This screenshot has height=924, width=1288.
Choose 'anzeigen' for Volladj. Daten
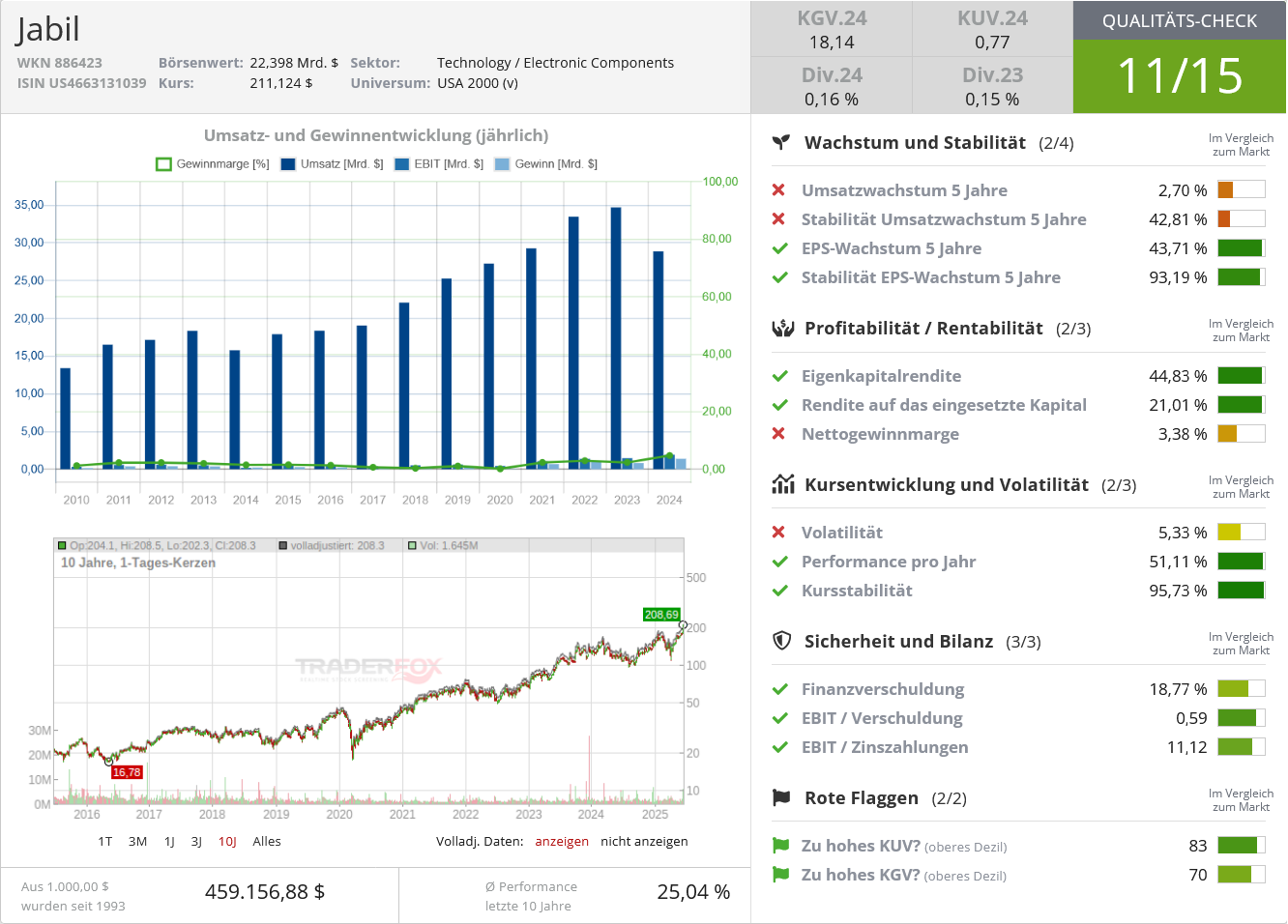click(562, 842)
